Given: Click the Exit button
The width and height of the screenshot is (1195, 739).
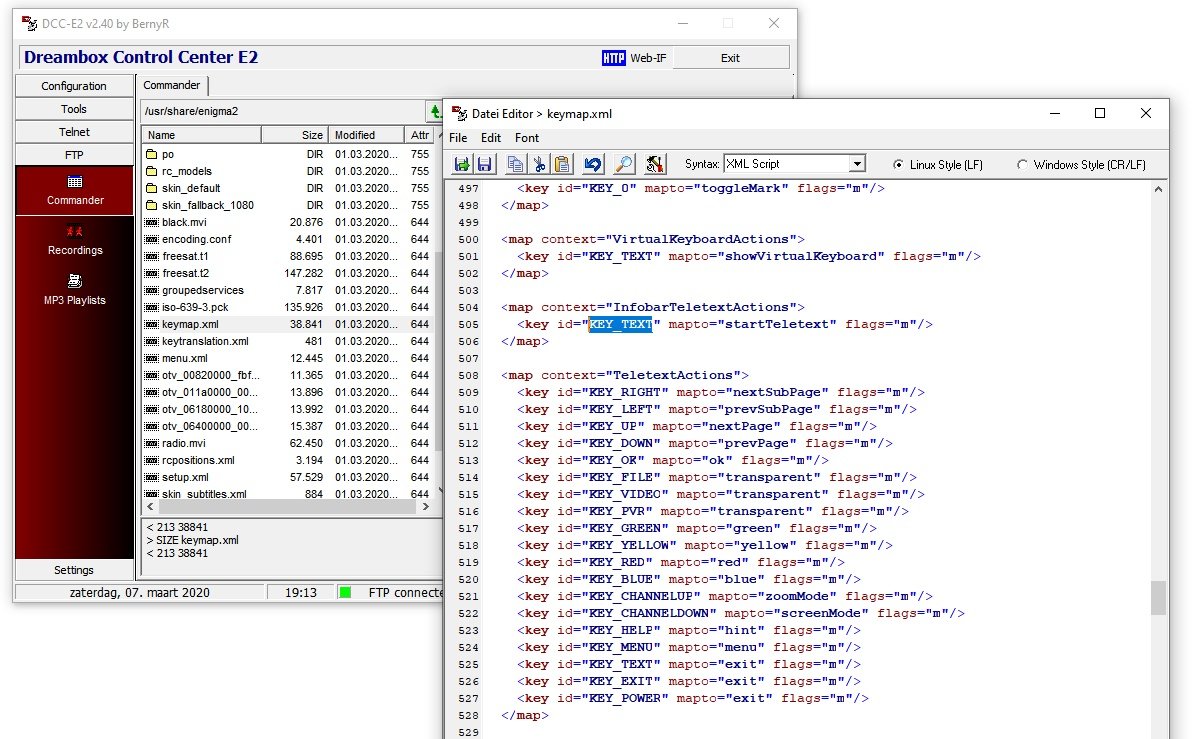Looking at the screenshot, I should [730, 58].
